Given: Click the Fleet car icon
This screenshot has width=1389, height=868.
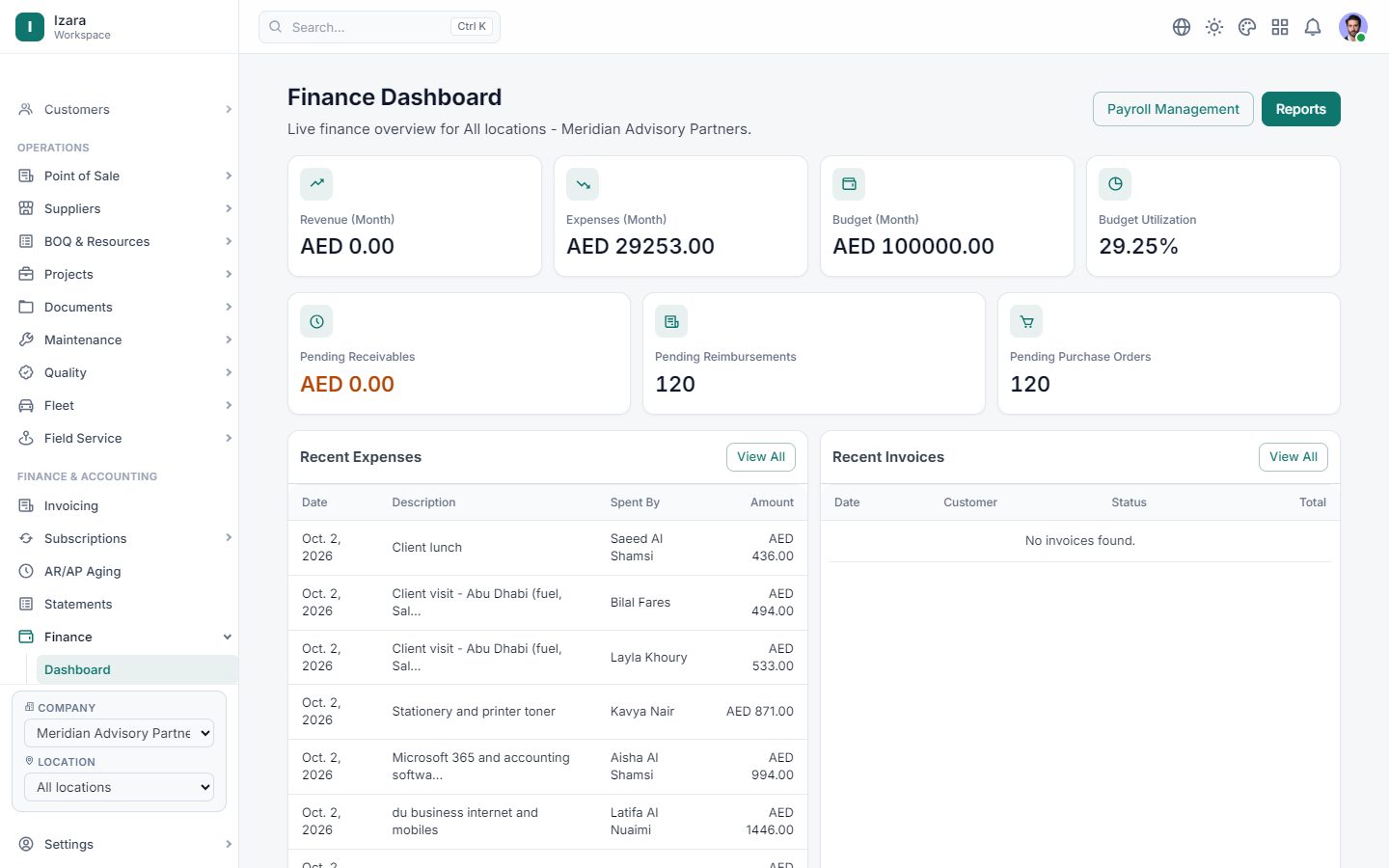Looking at the screenshot, I should point(26,405).
